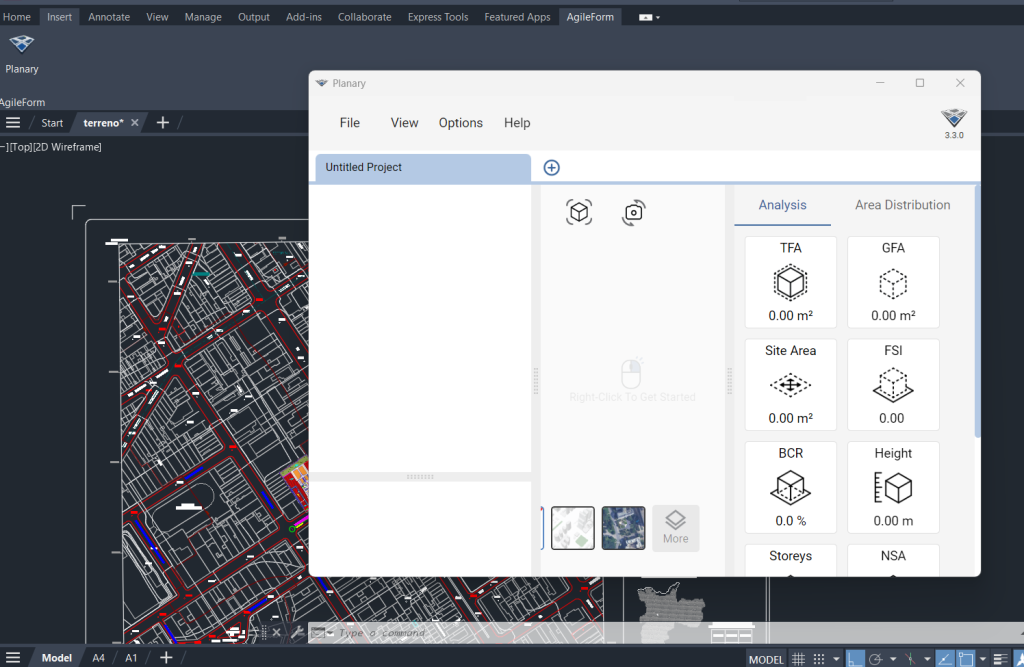Switch to the A1 layout tab

click(x=131, y=657)
